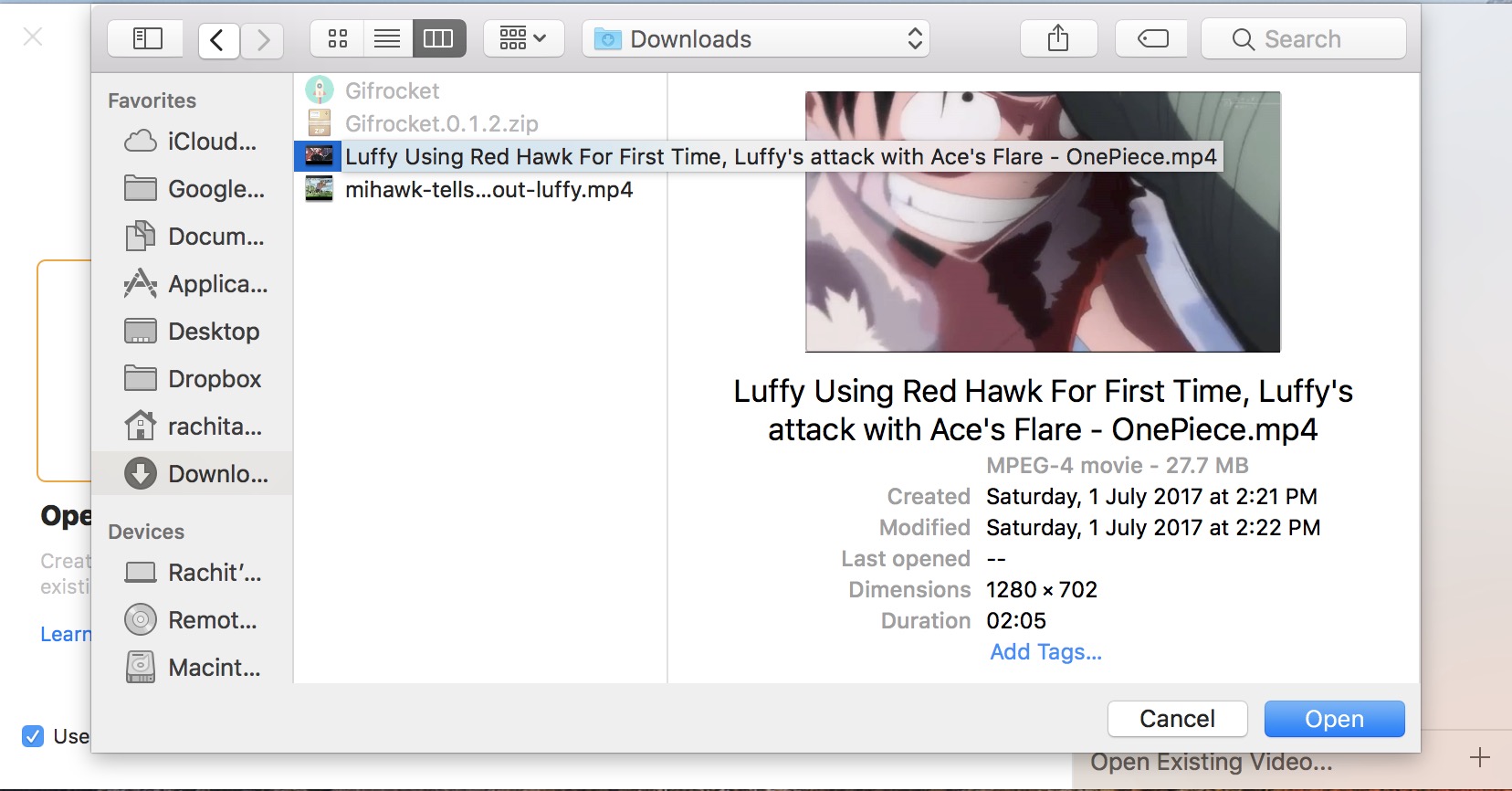Click the zip archive file icon
The image size is (1512, 791).
point(319,122)
